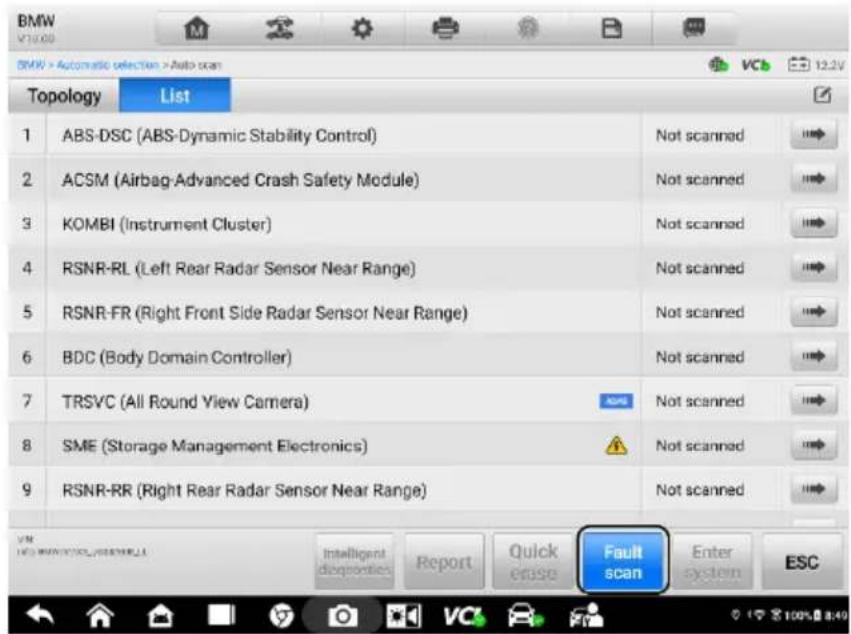The width and height of the screenshot is (851, 634).
Task: Open Report button
Action: coord(444,562)
